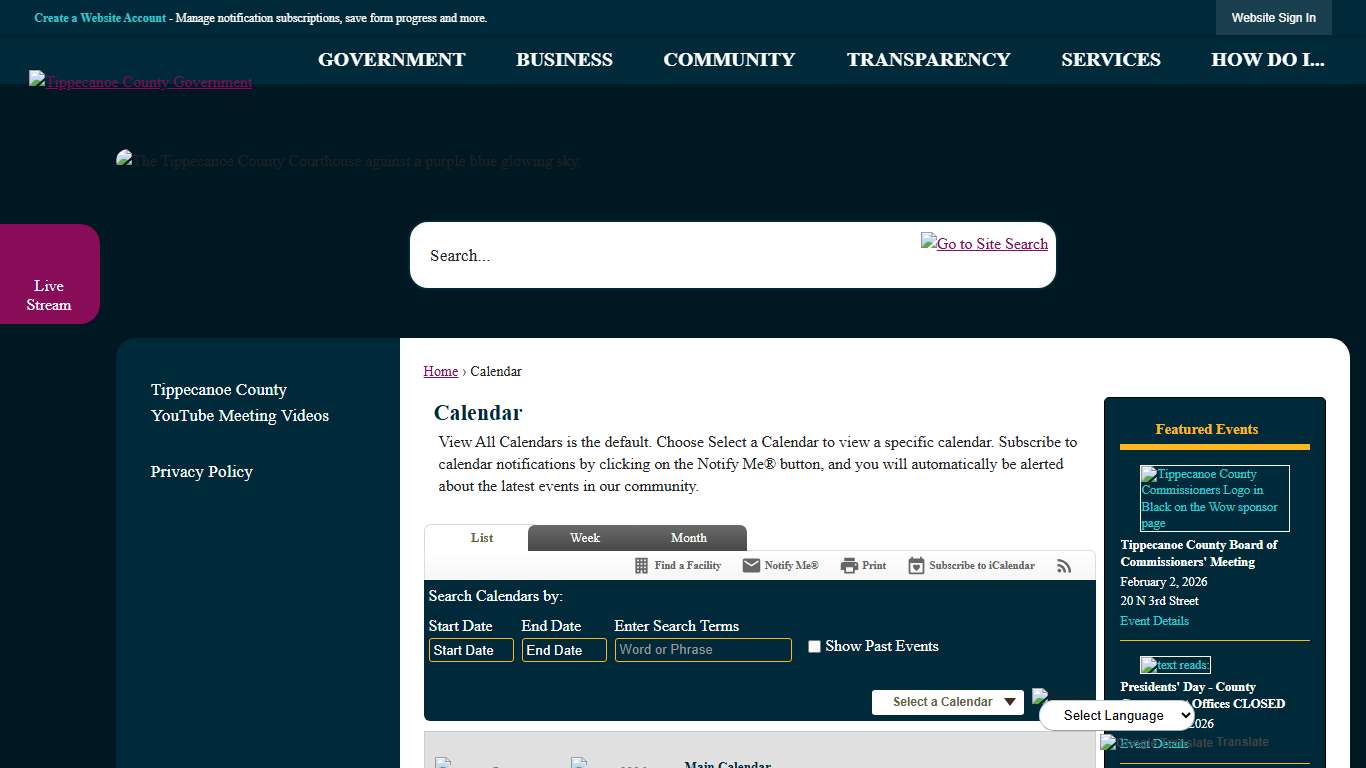View the Tippecanoe County Commissioners logo thumbnail
The height and width of the screenshot is (768, 1366).
click(x=1213, y=497)
